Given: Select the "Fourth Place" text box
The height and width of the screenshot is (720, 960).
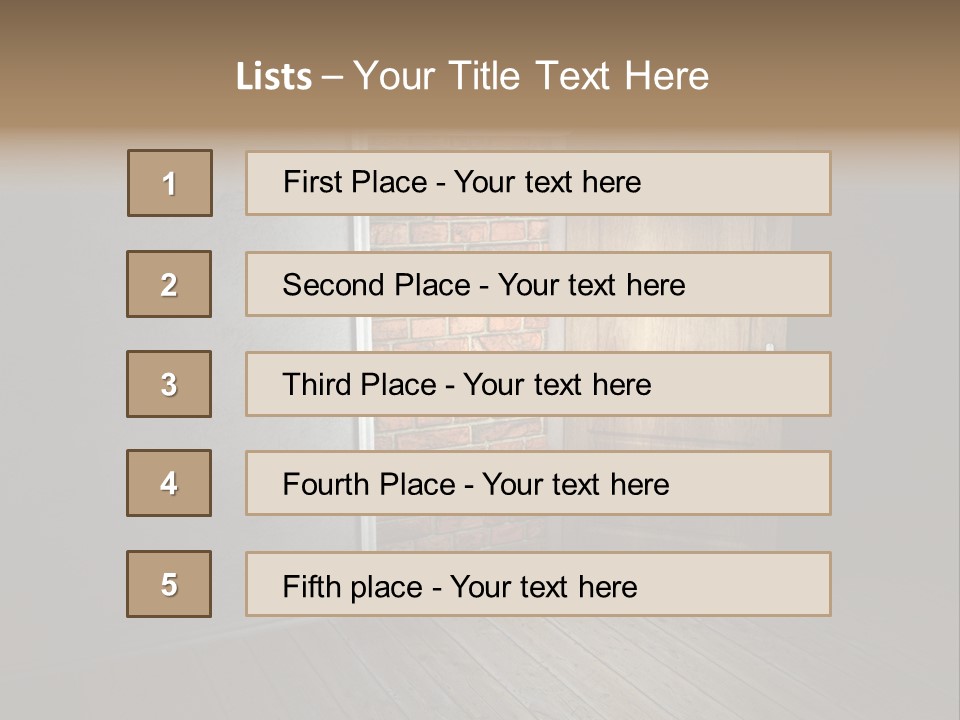Looking at the screenshot, I should [538, 483].
